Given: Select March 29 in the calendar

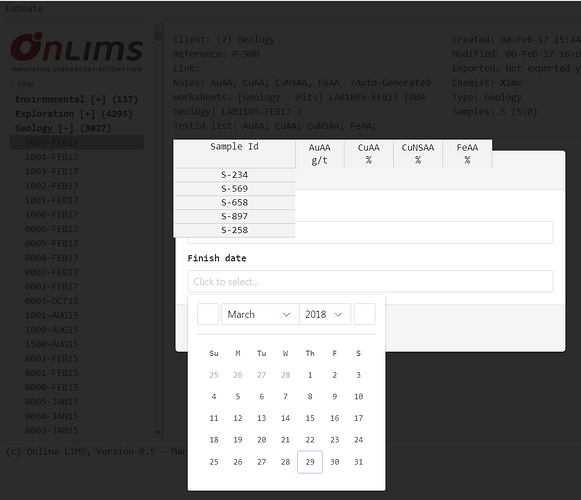Looking at the screenshot, I should tap(310, 462).
